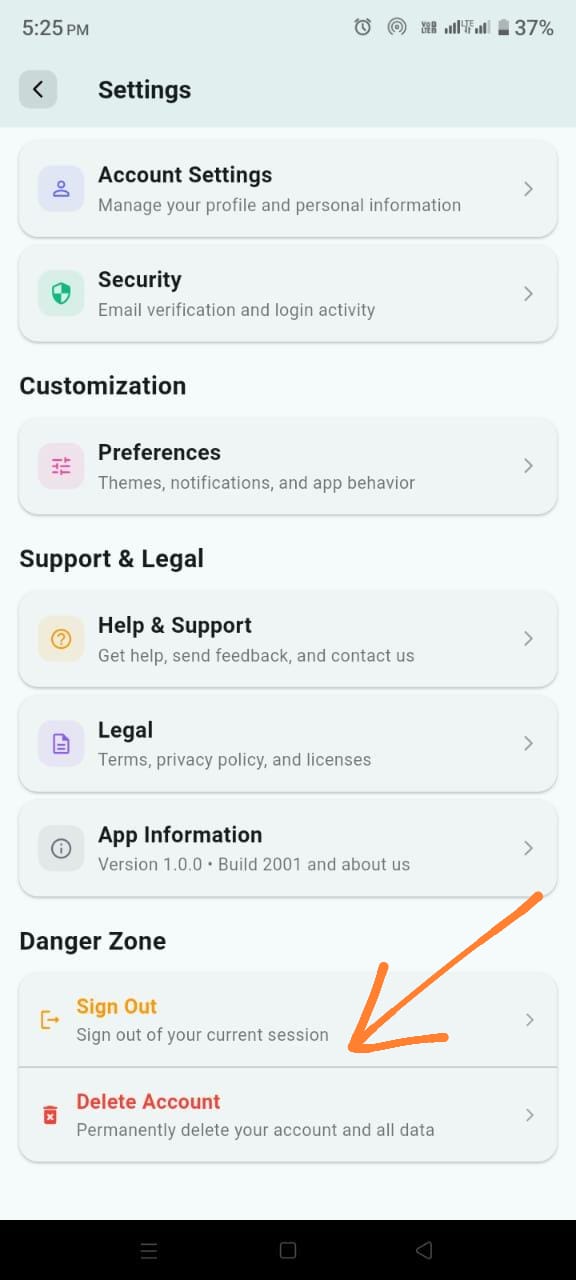This screenshot has height=1280, width=576.
Task: Tap the green shield Security icon
Action: click(x=60, y=293)
